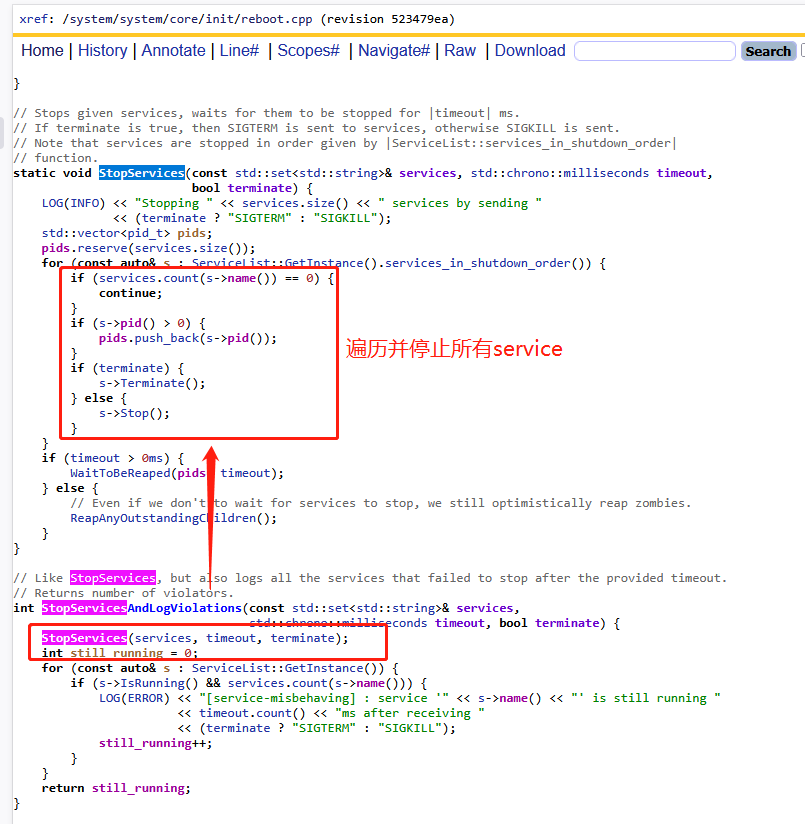
Task: Toggle line numbers via Line#
Action: pos(240,50)
